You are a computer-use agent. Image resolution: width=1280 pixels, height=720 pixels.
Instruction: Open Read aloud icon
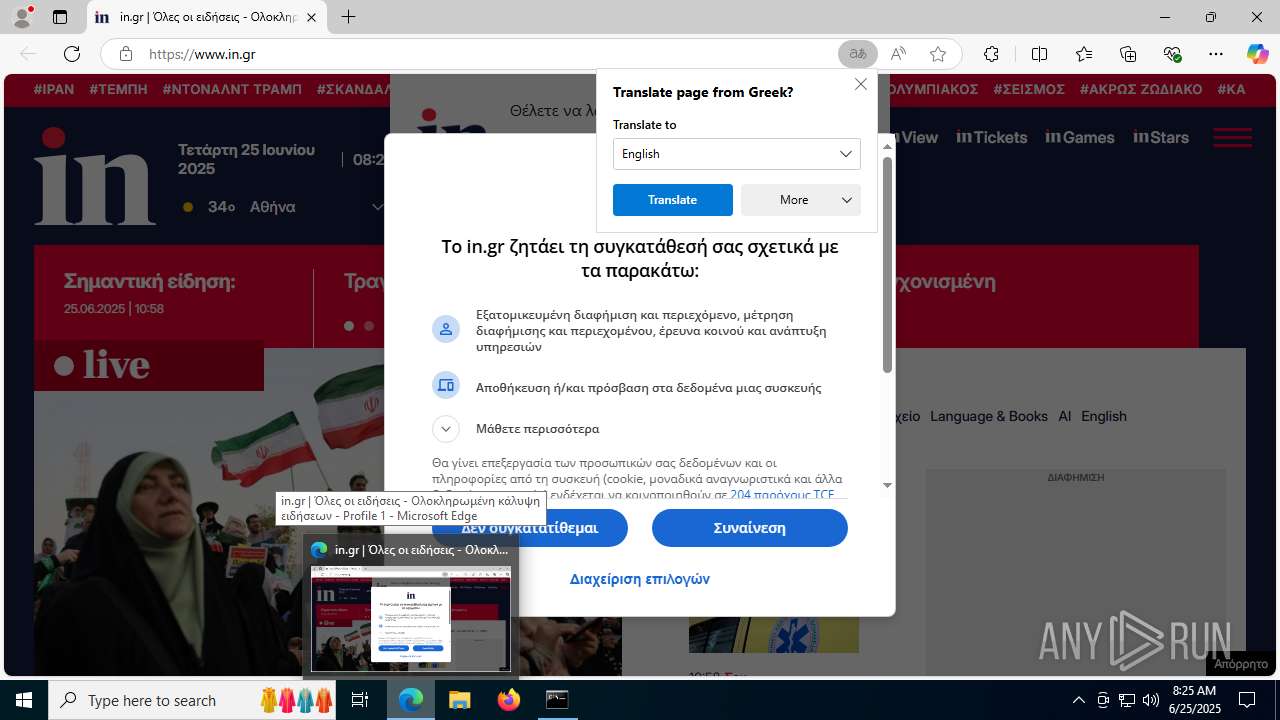point(898,54)
